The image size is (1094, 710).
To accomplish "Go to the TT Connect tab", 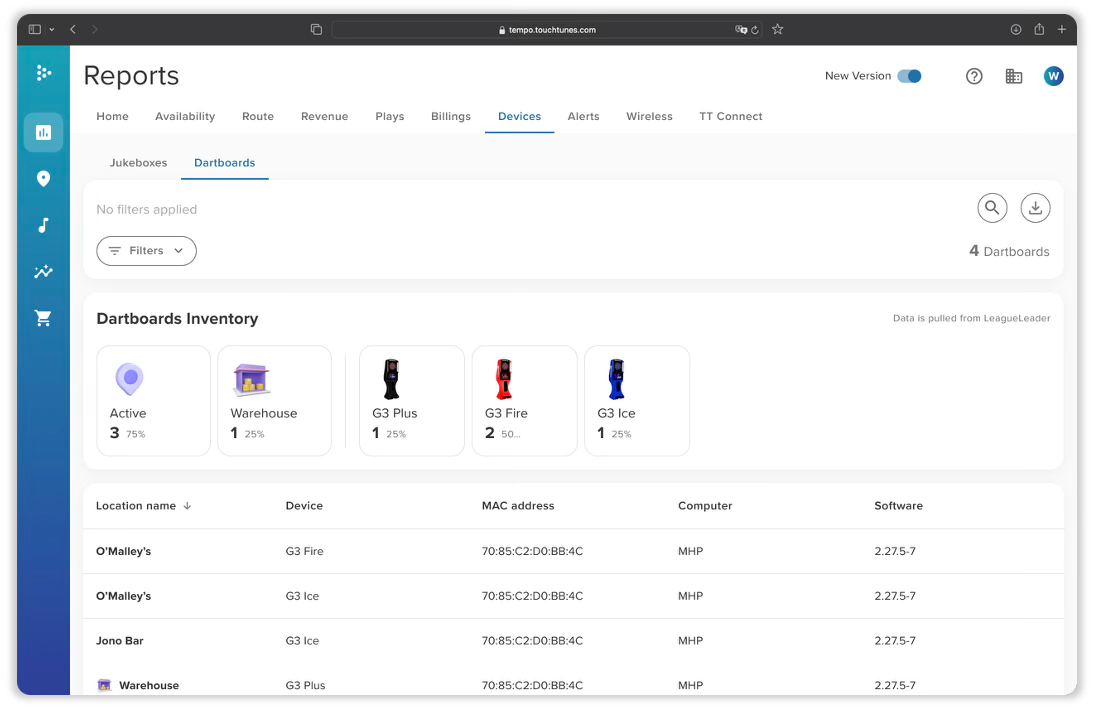I will pos(730,116).
